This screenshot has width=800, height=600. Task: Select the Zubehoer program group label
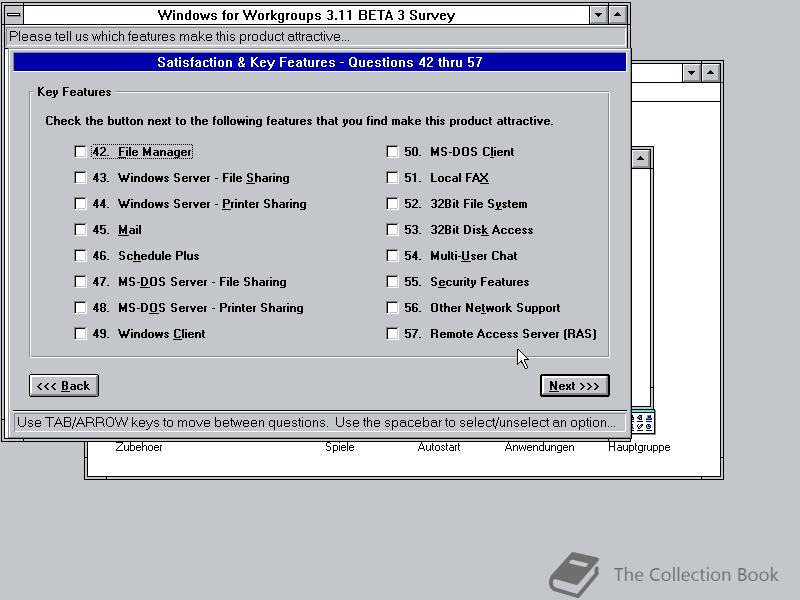click(139, 447)
